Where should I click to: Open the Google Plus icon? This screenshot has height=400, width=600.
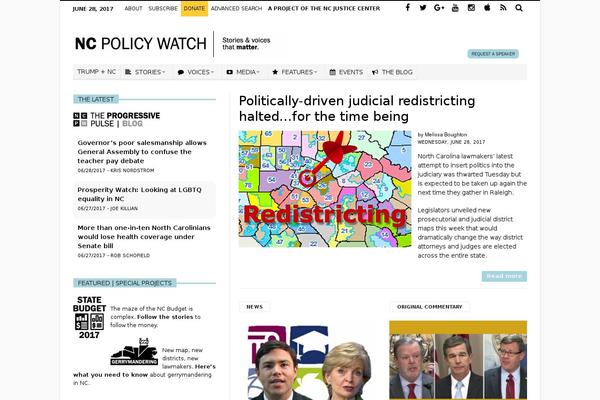(x=439, y=8)
